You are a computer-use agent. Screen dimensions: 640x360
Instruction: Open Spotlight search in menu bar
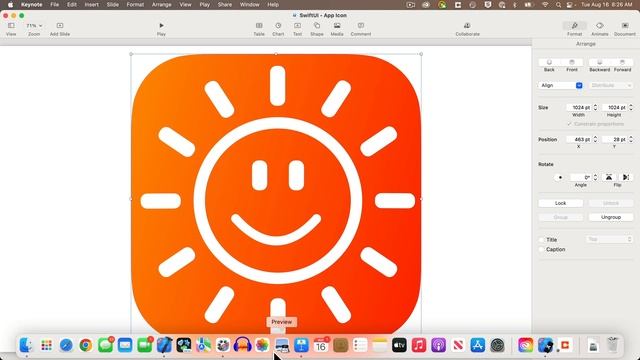pos(558,4)
